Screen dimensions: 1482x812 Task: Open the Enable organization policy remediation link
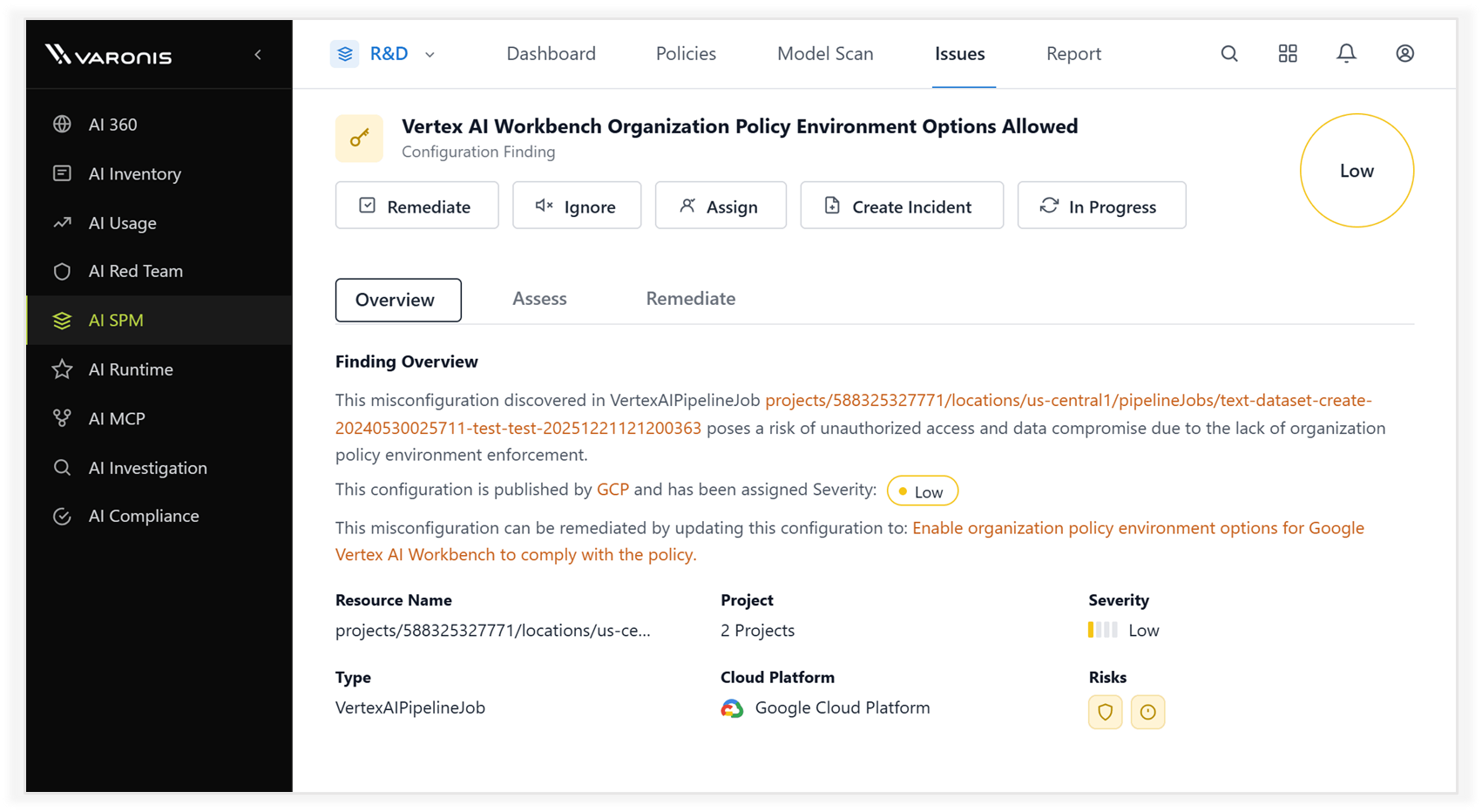[x=849, y=541]
